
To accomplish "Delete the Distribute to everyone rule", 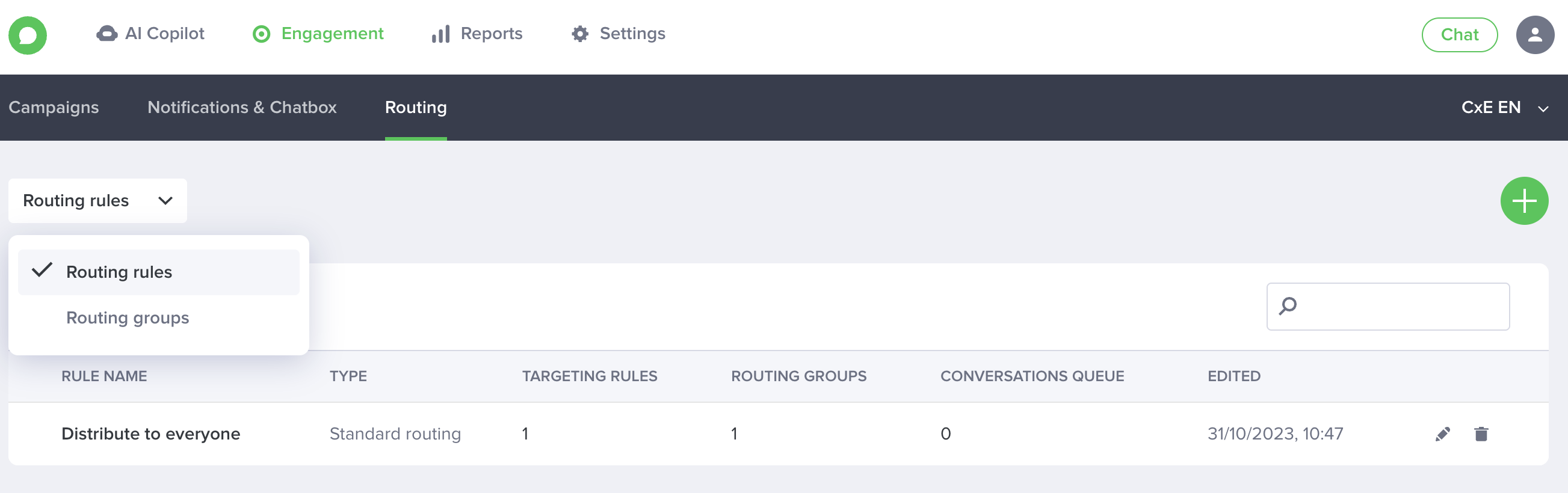I will pos(1481,434).
